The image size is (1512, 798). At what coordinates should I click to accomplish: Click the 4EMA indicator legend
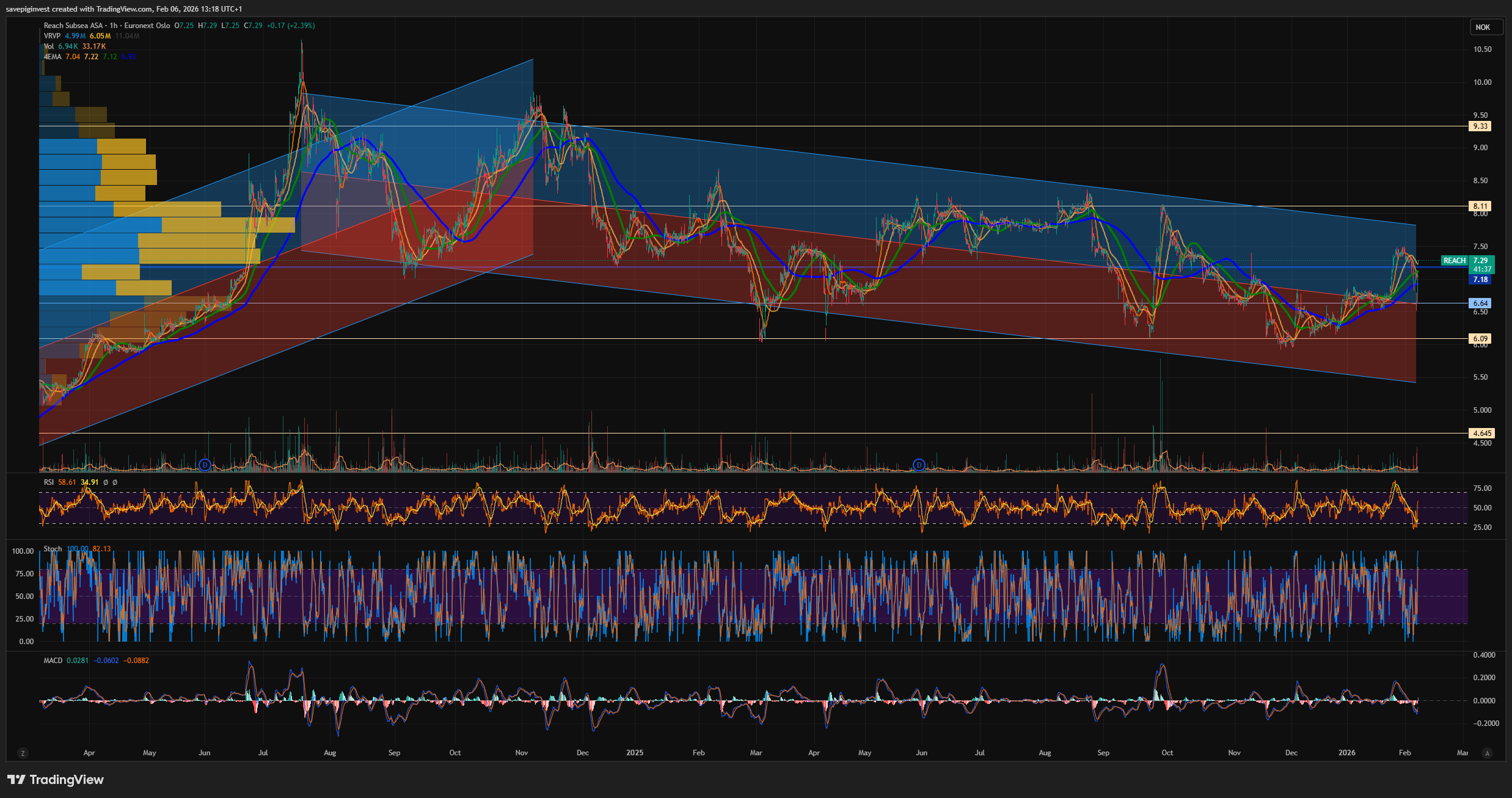coord(53,57)
